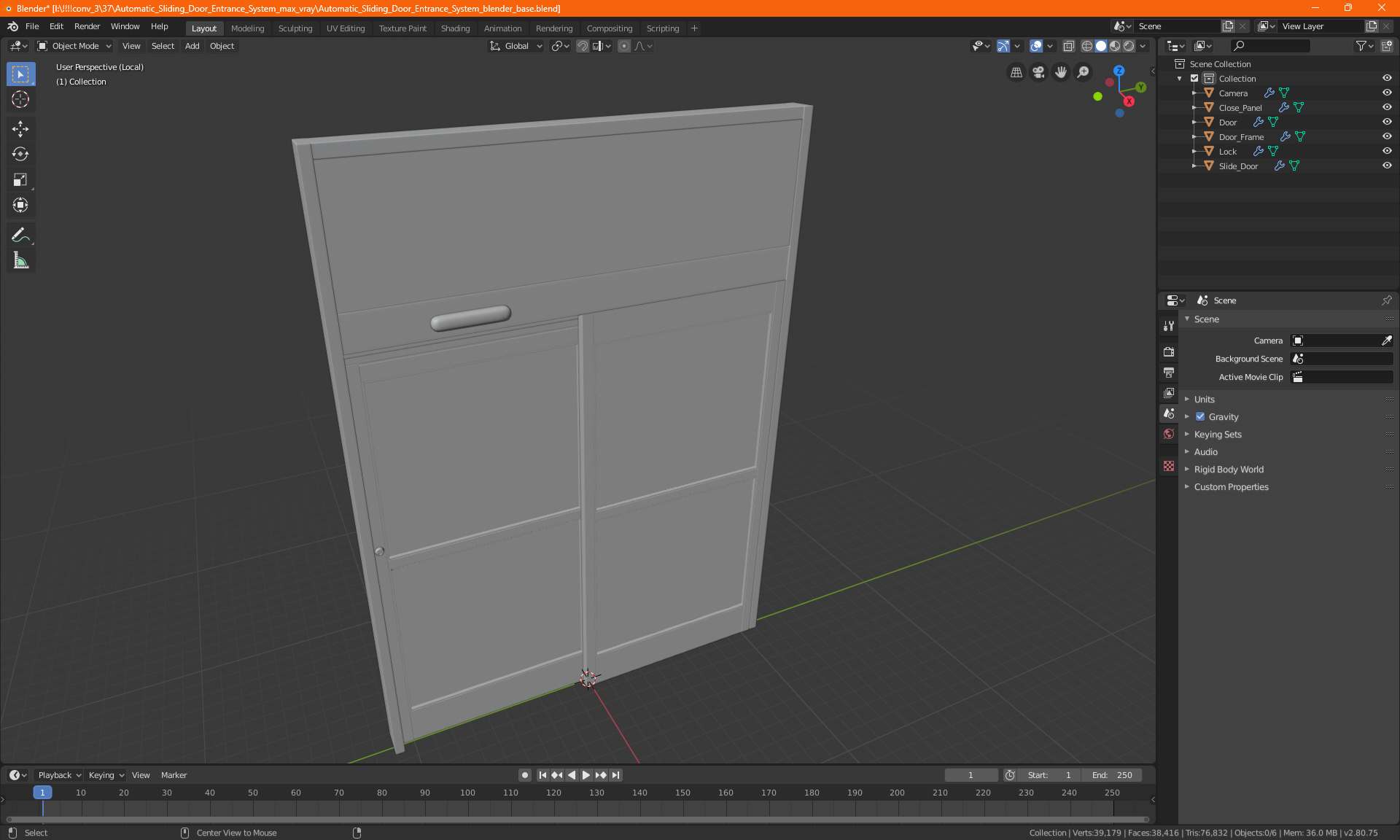Viewport: 1400px width, 840px height.
Task: Uncheck the Collection checkbox in outliner
Action: [1194, 79]
